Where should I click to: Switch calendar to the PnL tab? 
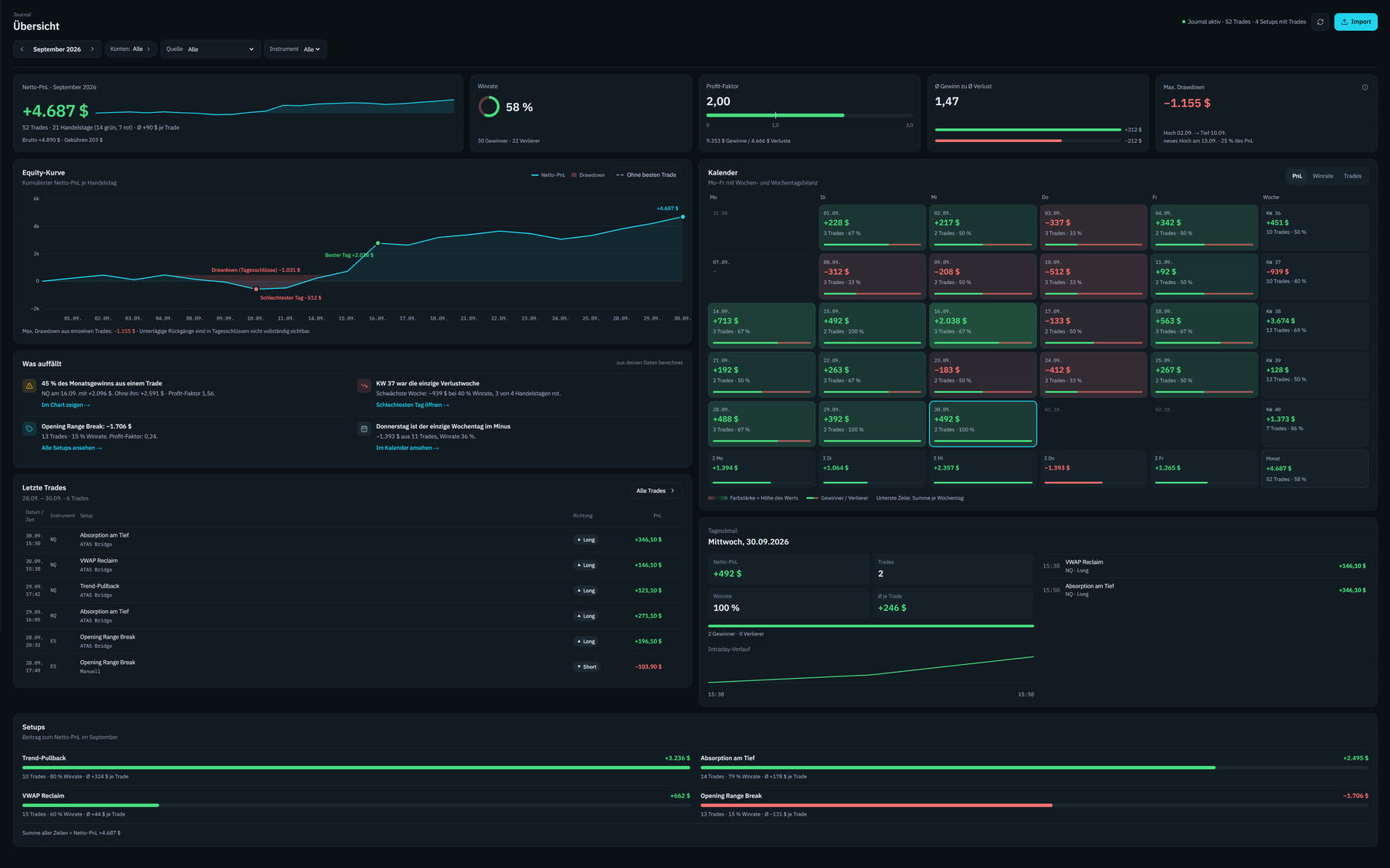click(1297, 176)
